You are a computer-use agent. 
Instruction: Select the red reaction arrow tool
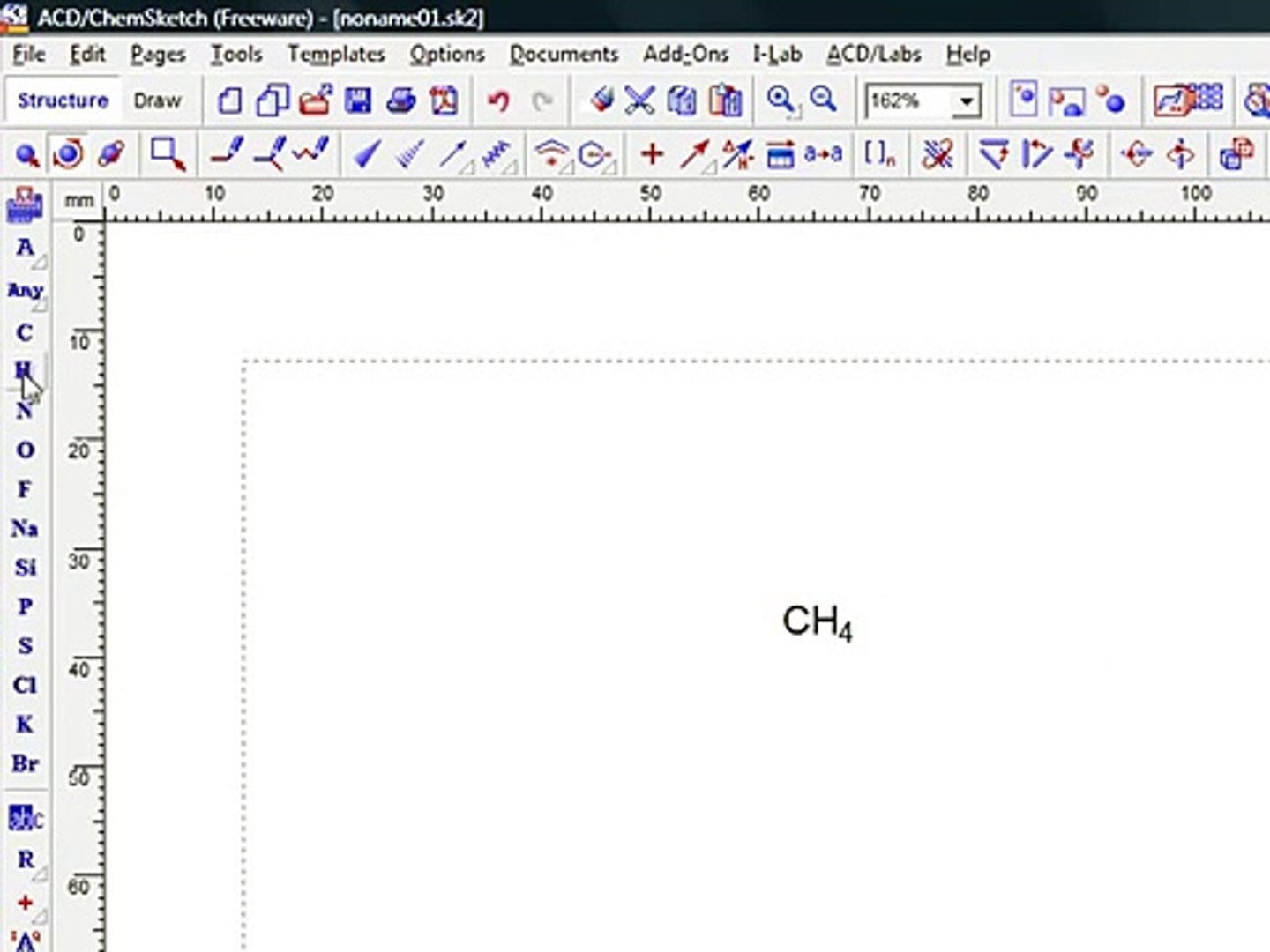point(696,155)
